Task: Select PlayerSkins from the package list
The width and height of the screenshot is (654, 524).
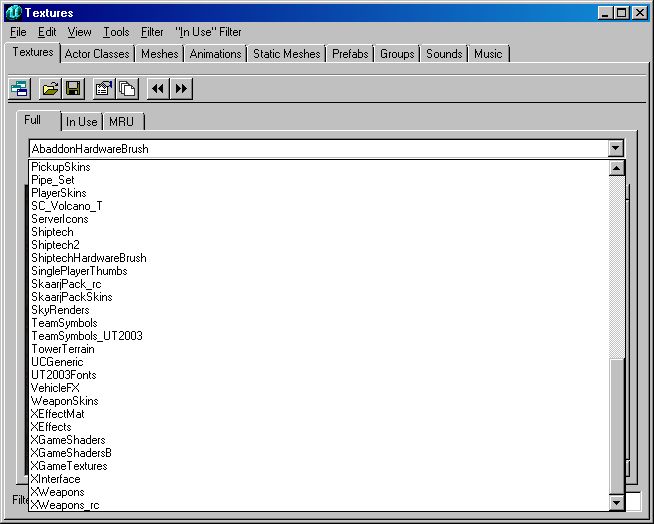Action: pos(319,193)
